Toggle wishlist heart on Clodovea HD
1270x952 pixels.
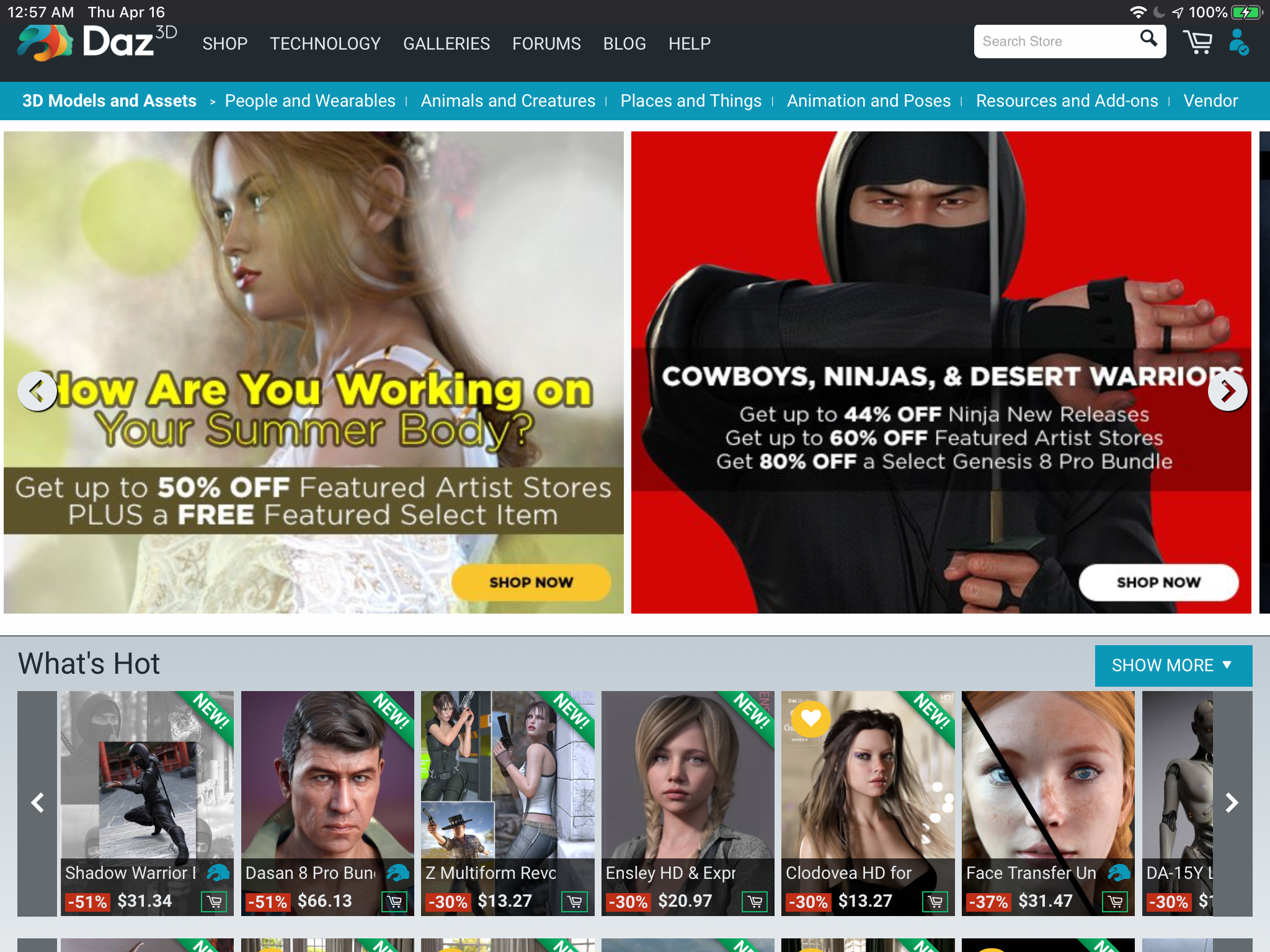point(810,718)
